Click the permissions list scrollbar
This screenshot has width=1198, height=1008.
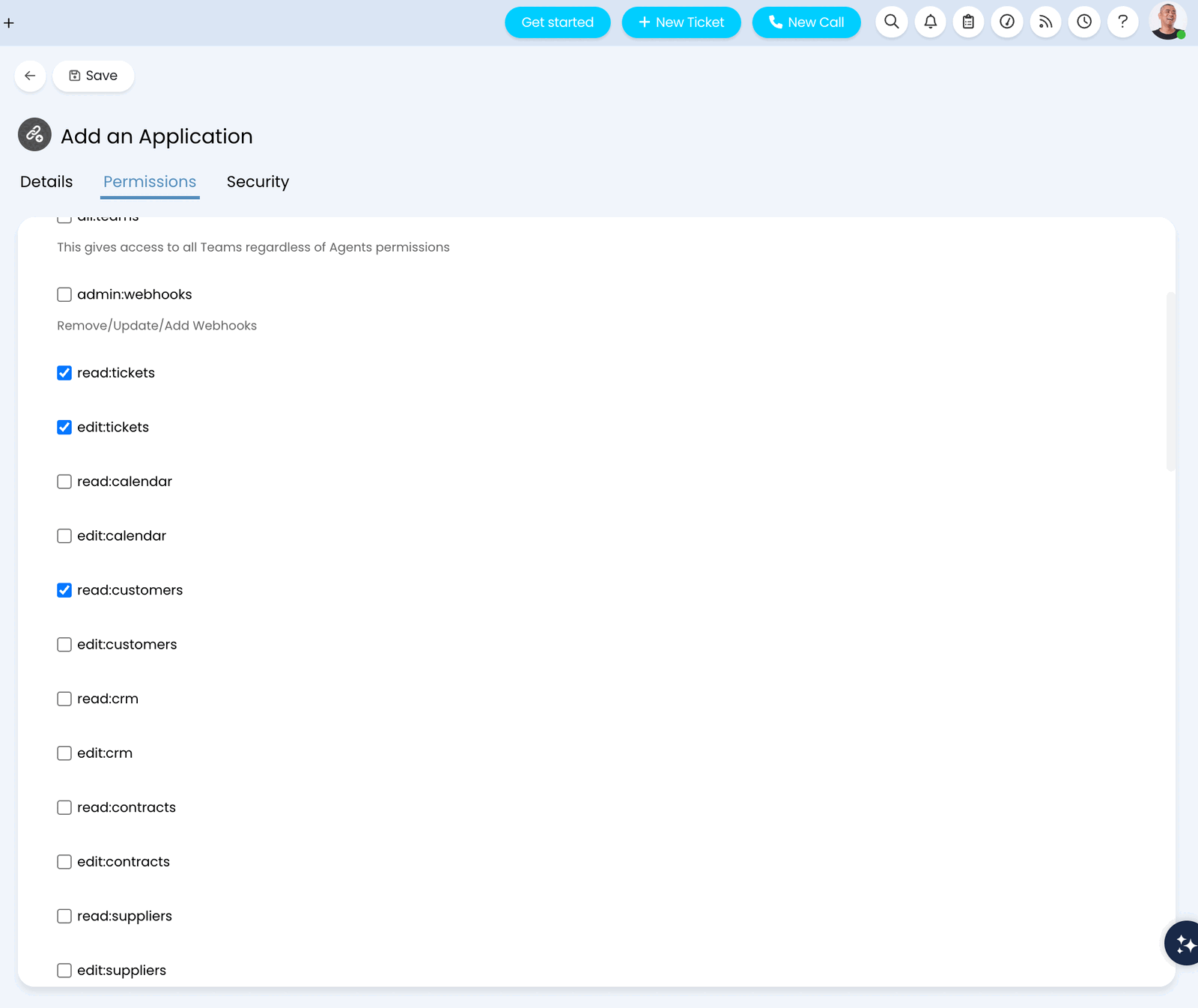[x=1171, y=382]
